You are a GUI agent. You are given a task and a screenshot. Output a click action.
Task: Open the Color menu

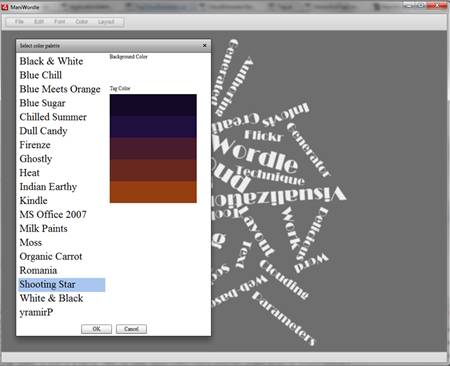[x=81, y=22]
